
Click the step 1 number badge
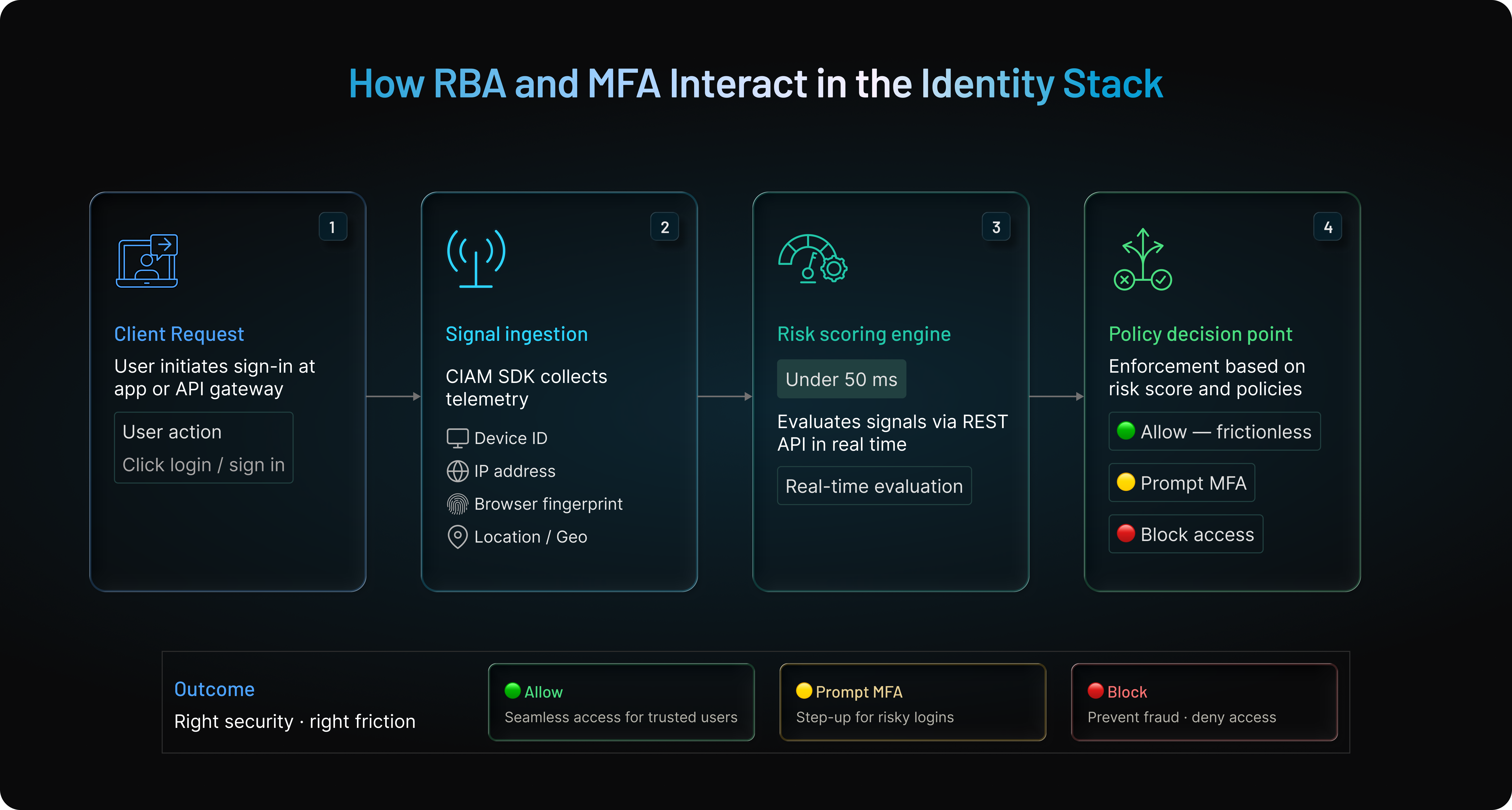333,227
